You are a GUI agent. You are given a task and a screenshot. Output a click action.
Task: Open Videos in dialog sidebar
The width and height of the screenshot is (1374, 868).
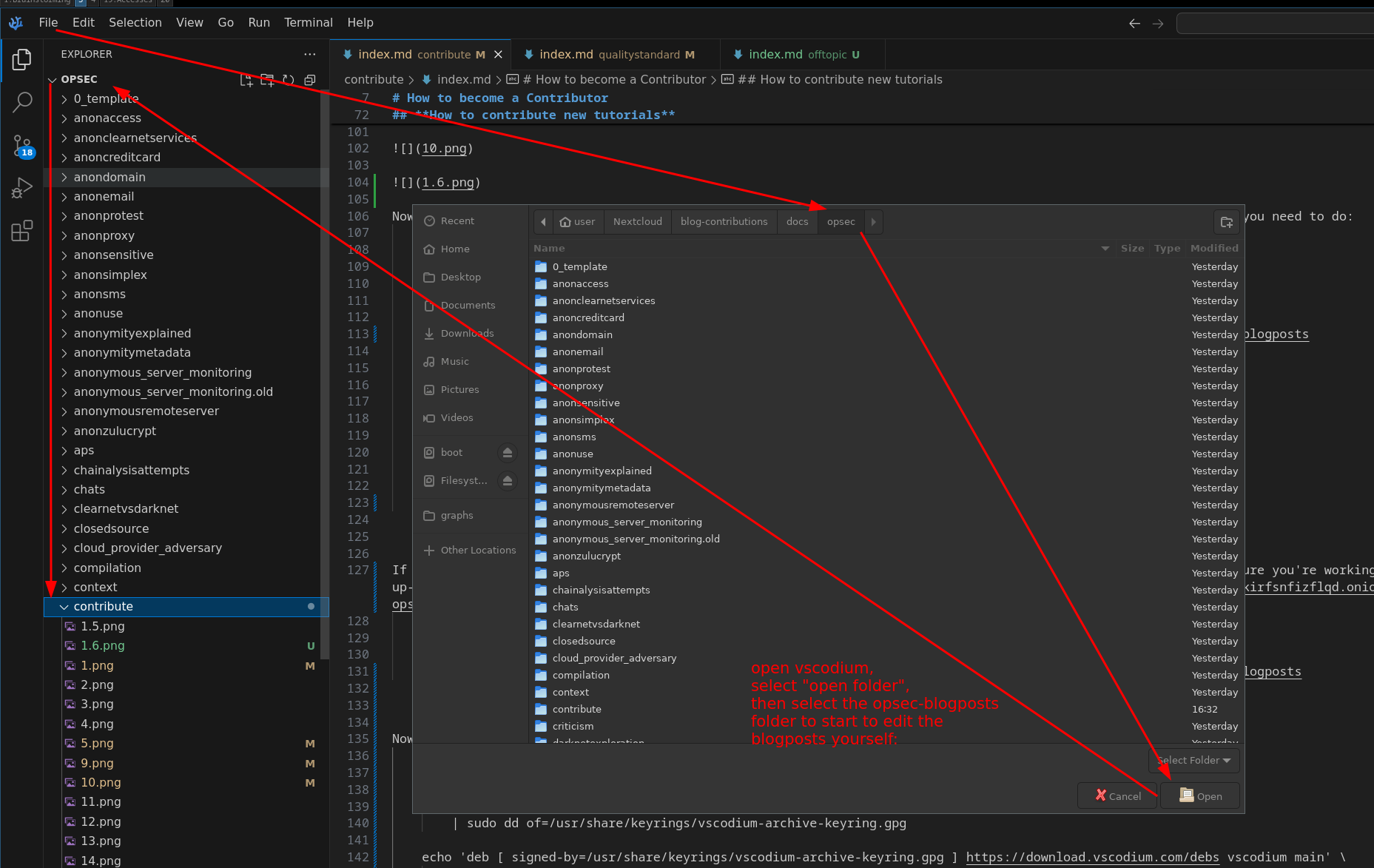470,418
